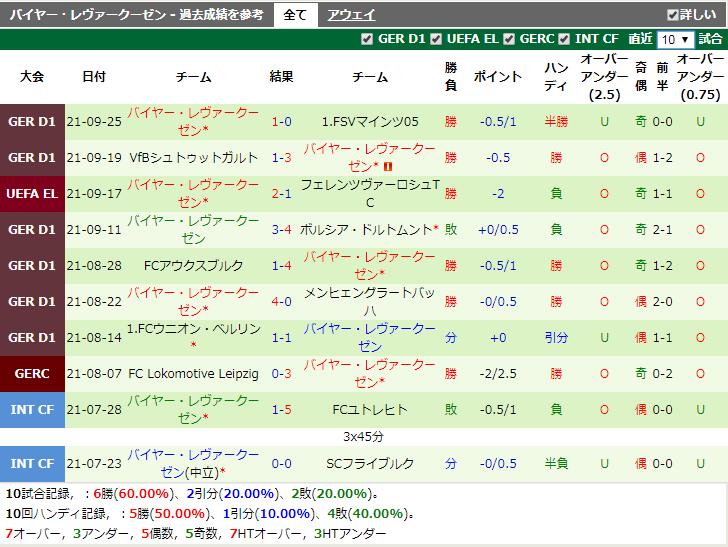Click the 10試合記録 summary line
This screenshot has height=547, width=728.
coord(192,494)
